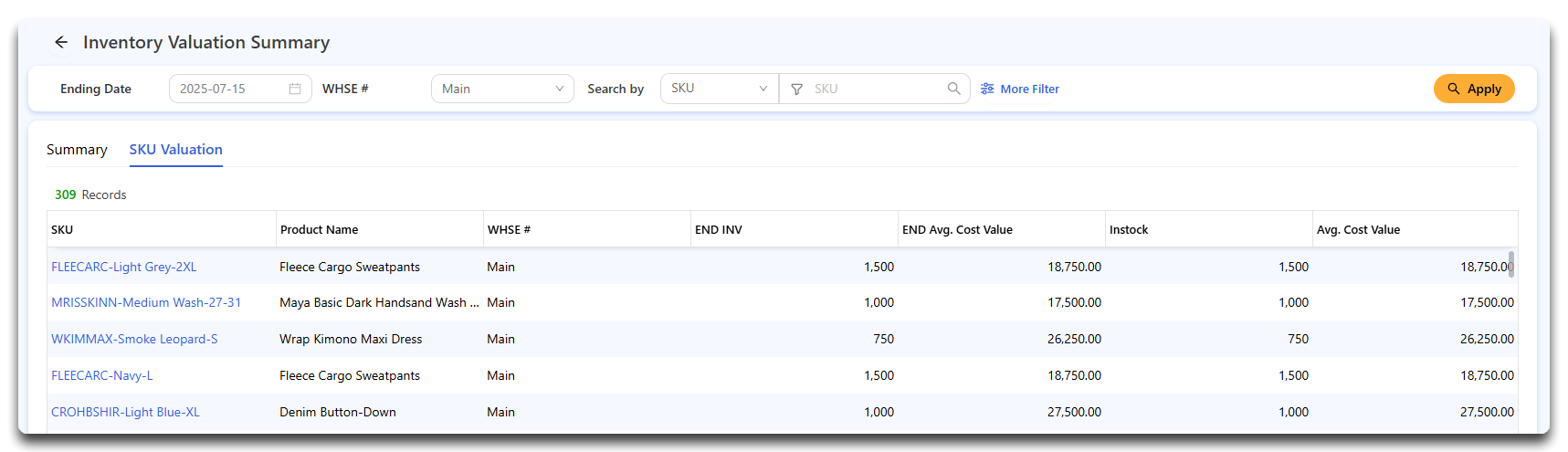The height and width of the screenshot is (452, 1568).
Task: Select the SKU Valuation tab
Action: [x=176, y=149]
